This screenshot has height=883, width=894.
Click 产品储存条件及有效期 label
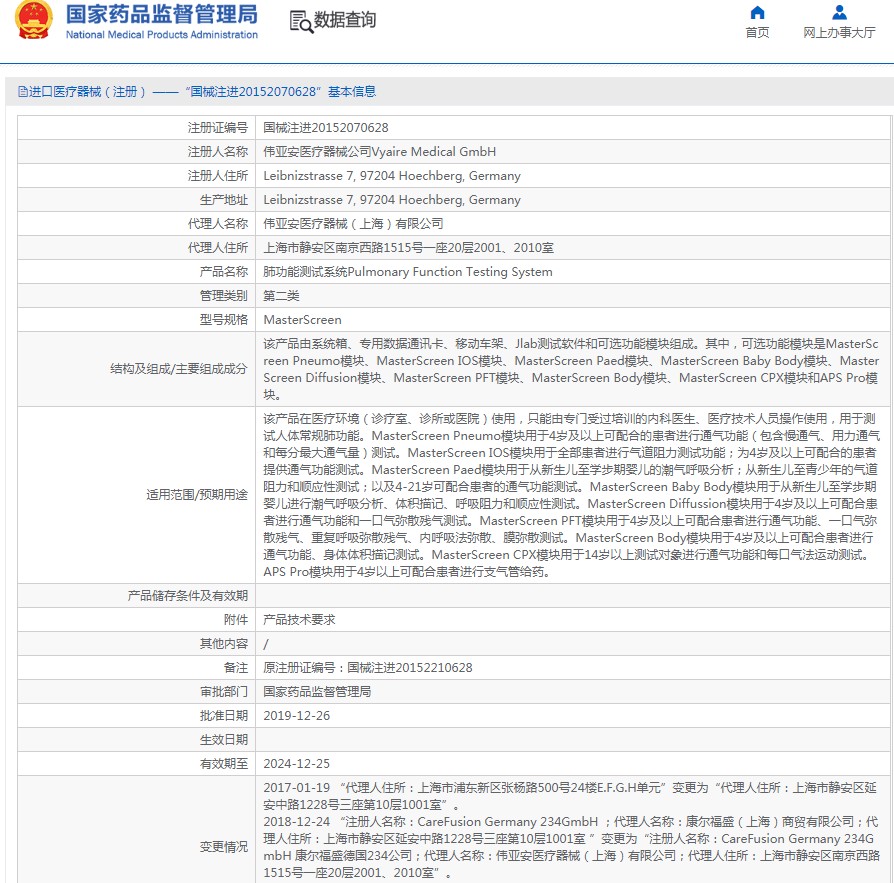click(188, 596)
